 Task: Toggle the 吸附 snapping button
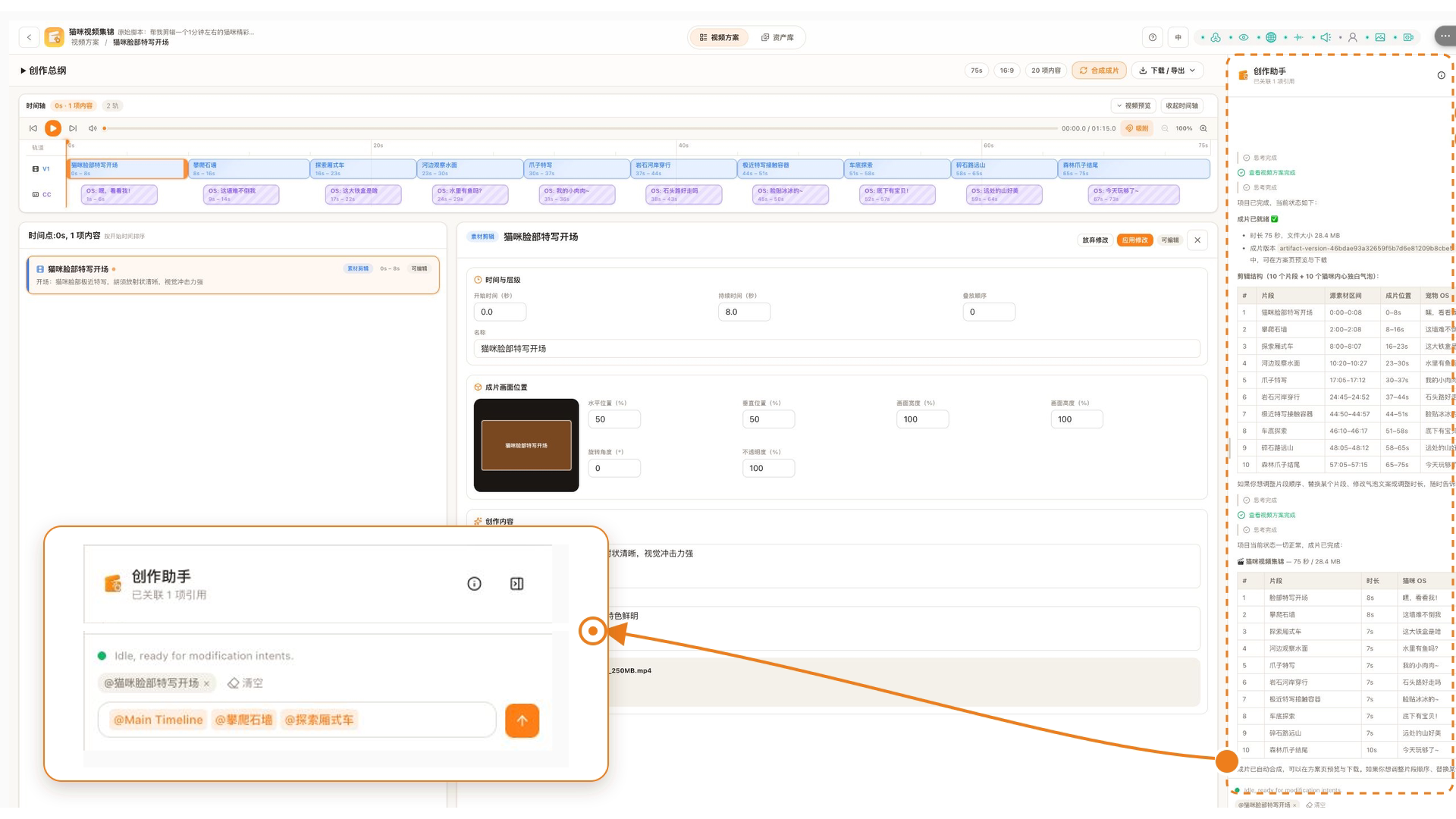click(1137, 128)
